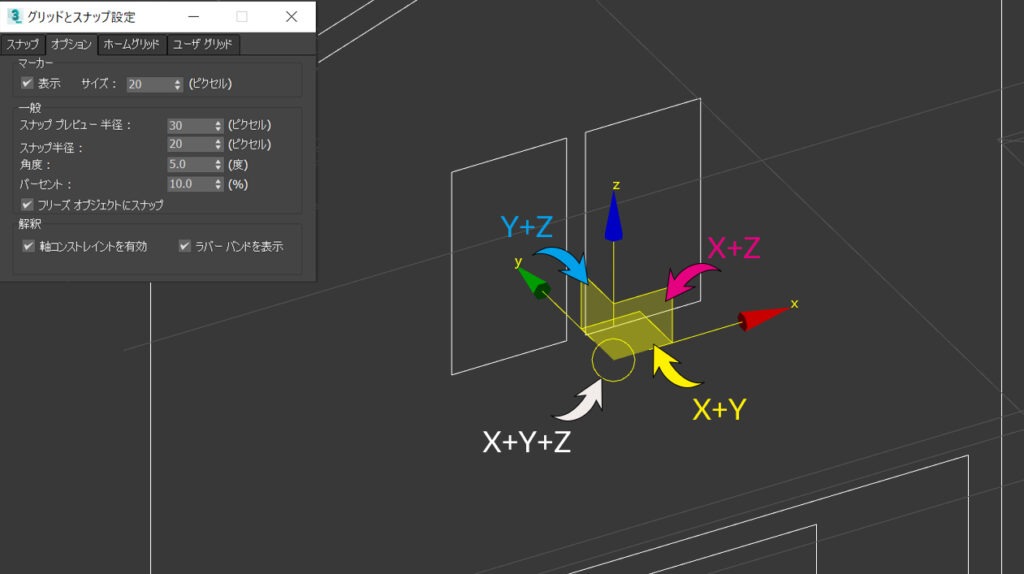This screenshot has width=1024, height=574.
Task: Toggle the 表示 marker display checkbox
Action: 27,83
